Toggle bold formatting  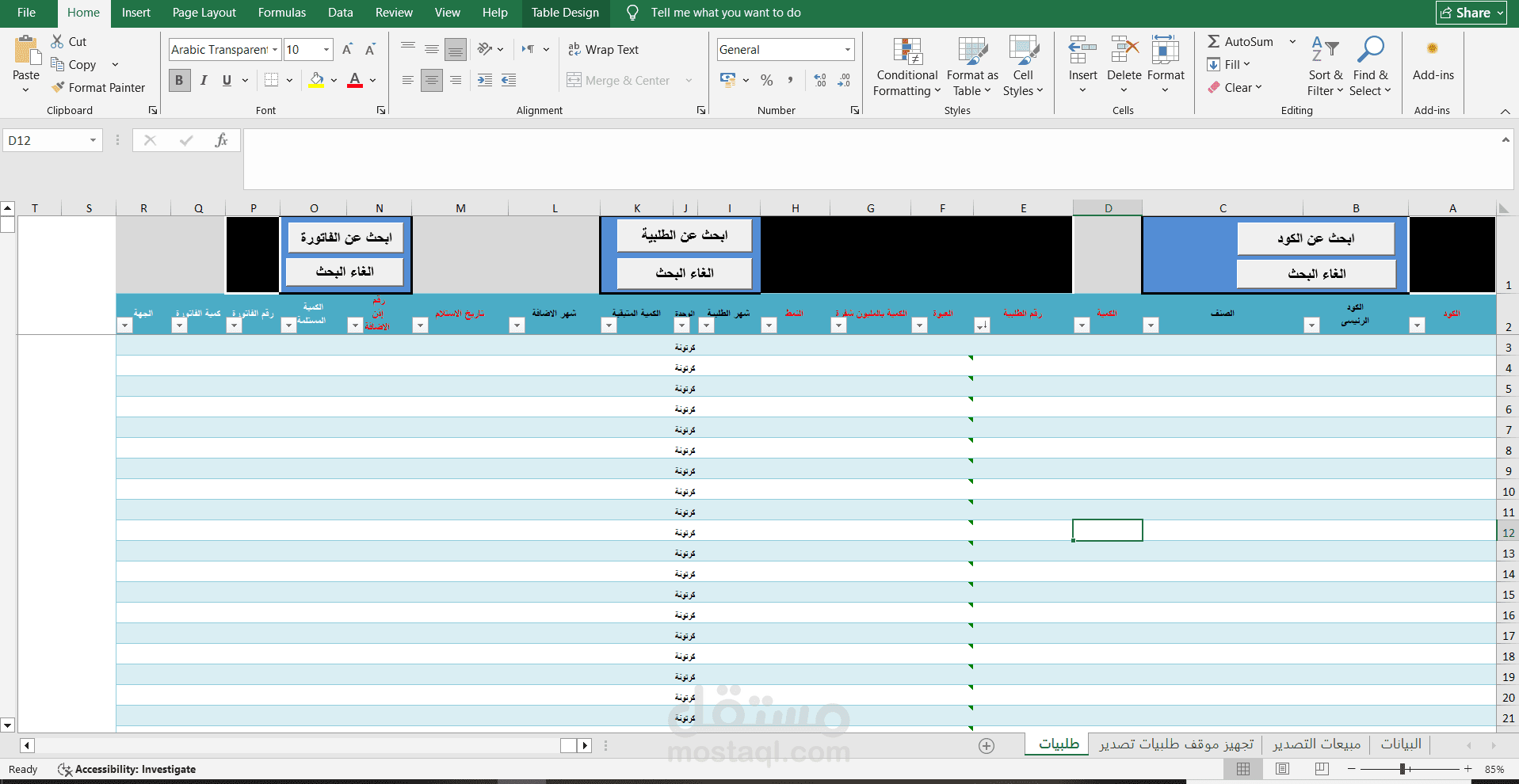point(179,80)
